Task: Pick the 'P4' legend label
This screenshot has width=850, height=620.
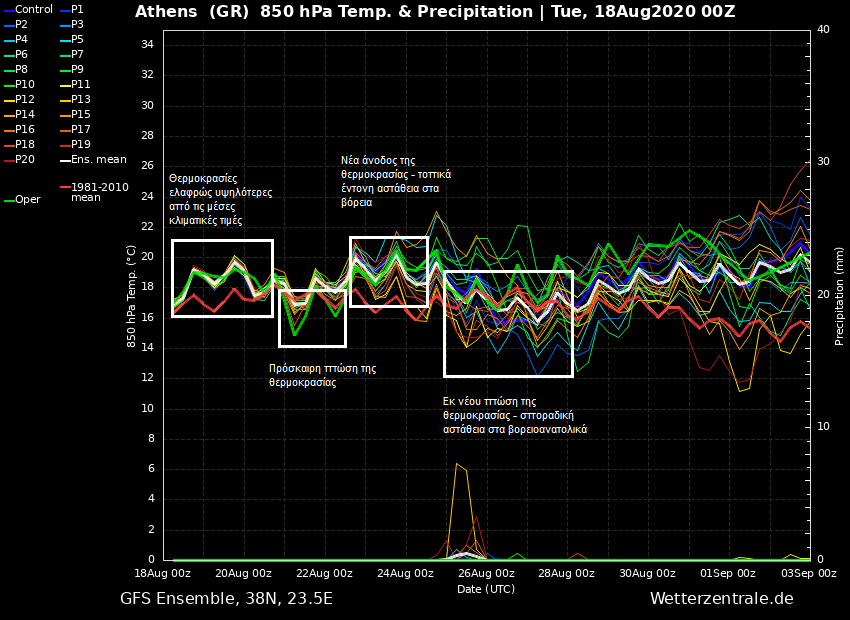Action: 21,39
